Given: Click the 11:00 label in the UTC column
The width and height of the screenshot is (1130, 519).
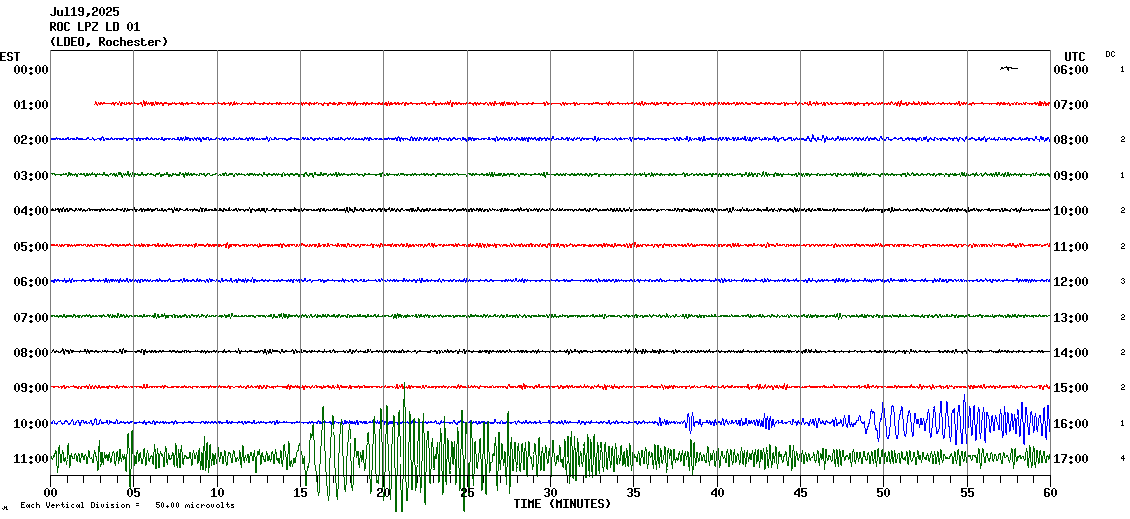Looking at the screenshot, I should (1071, 247).
